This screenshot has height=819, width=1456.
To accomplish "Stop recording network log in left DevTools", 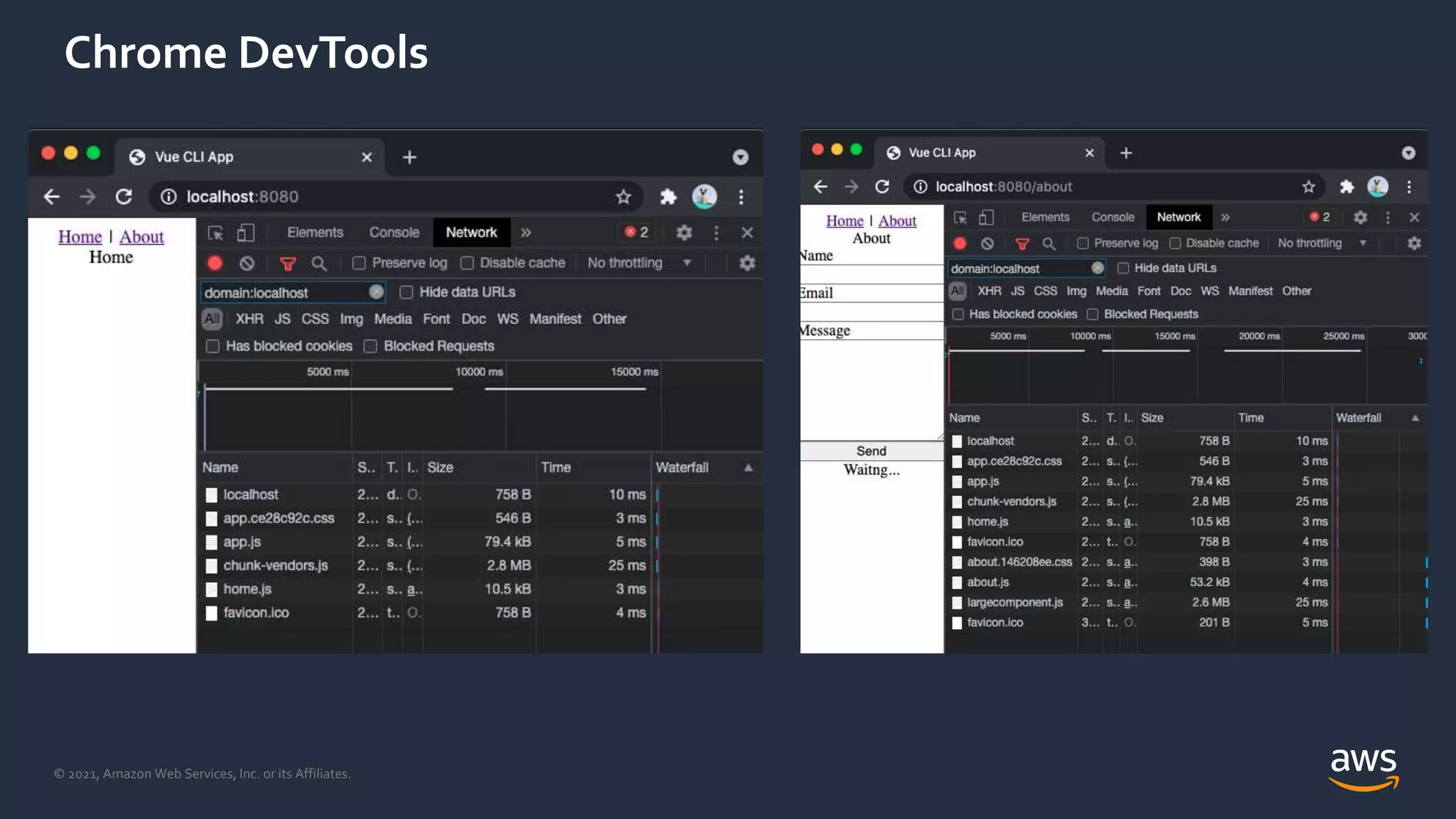I will point(215,263).
